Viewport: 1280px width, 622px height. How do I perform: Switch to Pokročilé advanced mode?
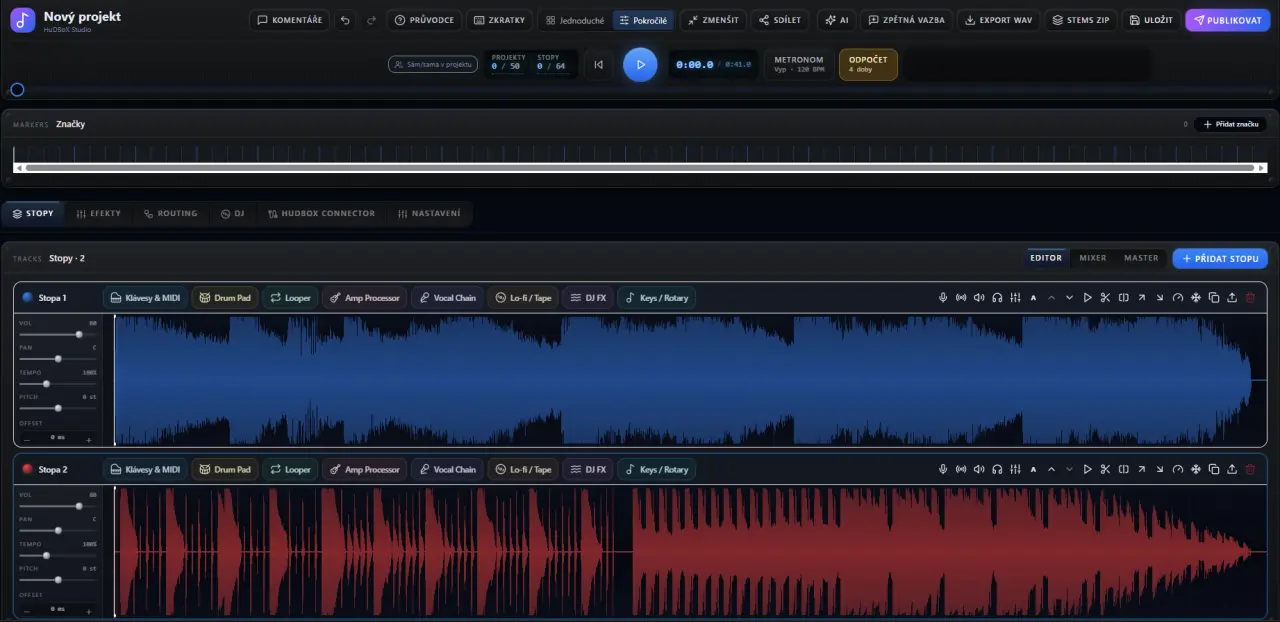[643, 20]
